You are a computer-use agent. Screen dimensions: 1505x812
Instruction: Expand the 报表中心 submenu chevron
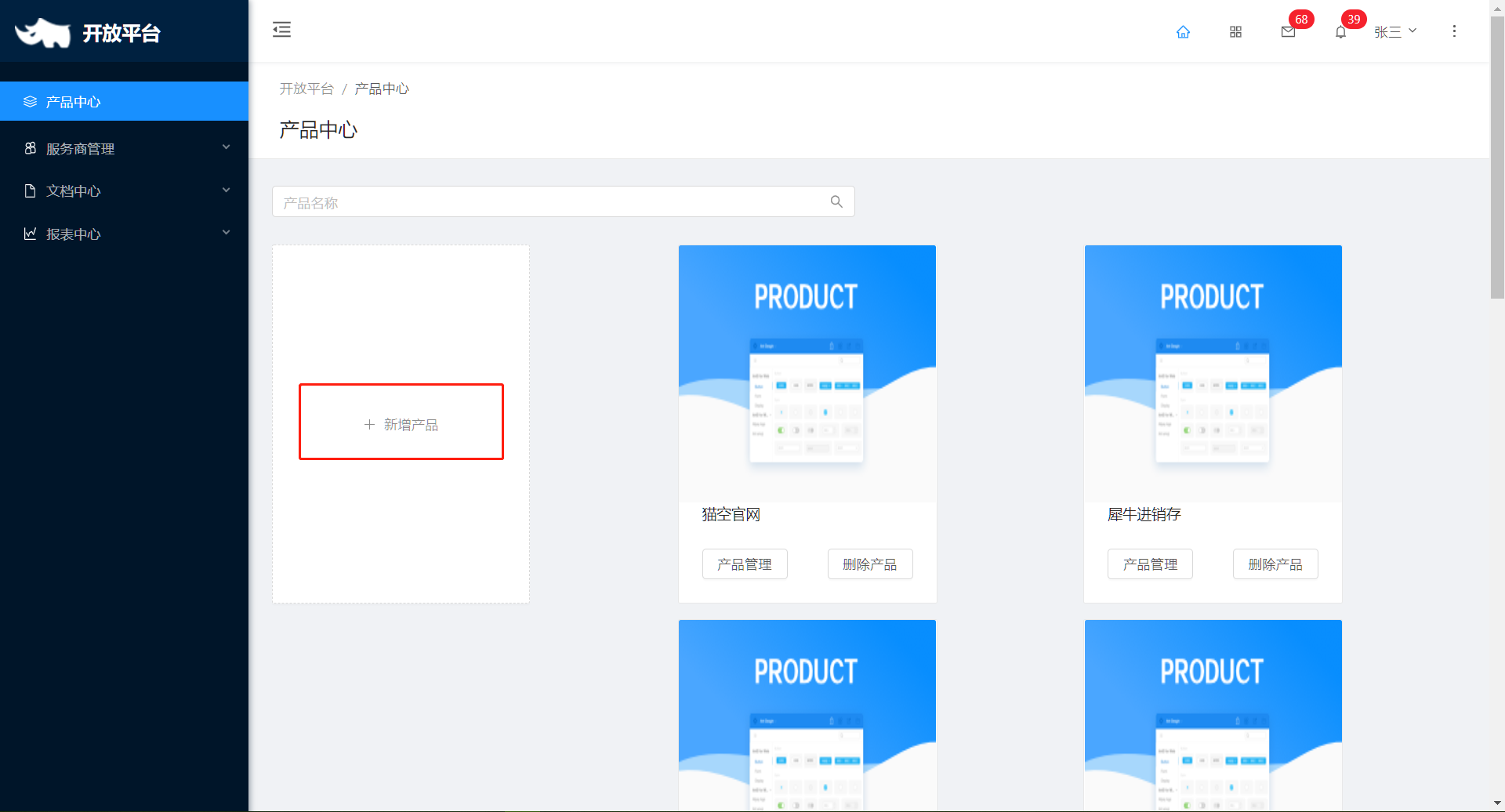(x=226, y=233)
